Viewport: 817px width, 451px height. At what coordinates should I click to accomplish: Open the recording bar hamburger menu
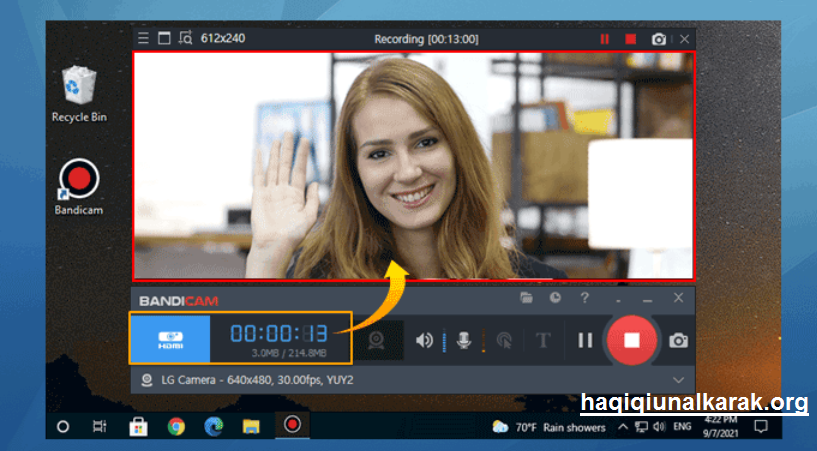(143, 38)
